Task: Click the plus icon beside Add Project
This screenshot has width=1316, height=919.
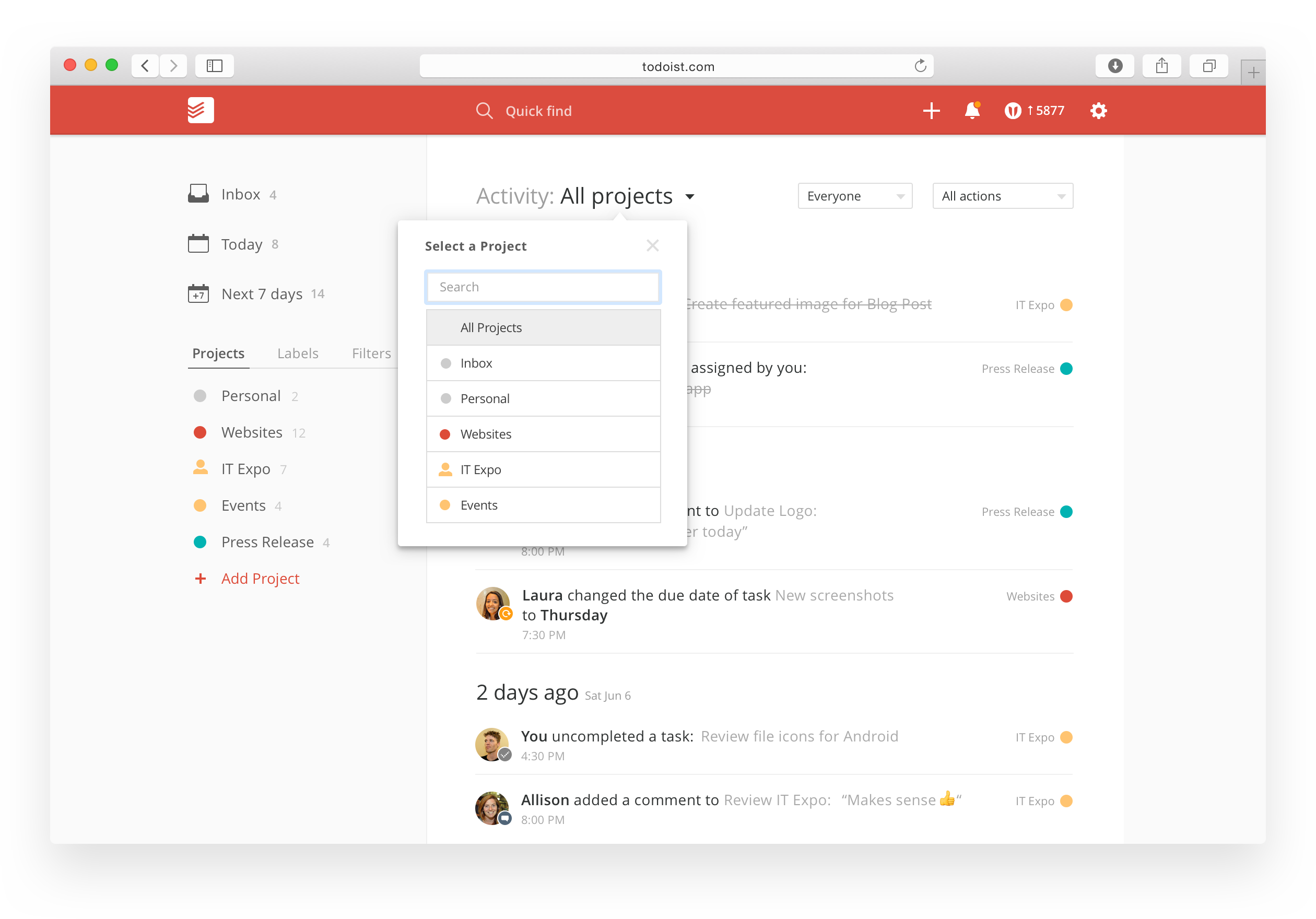Action: pyautogui.click(x=201, y=579)
